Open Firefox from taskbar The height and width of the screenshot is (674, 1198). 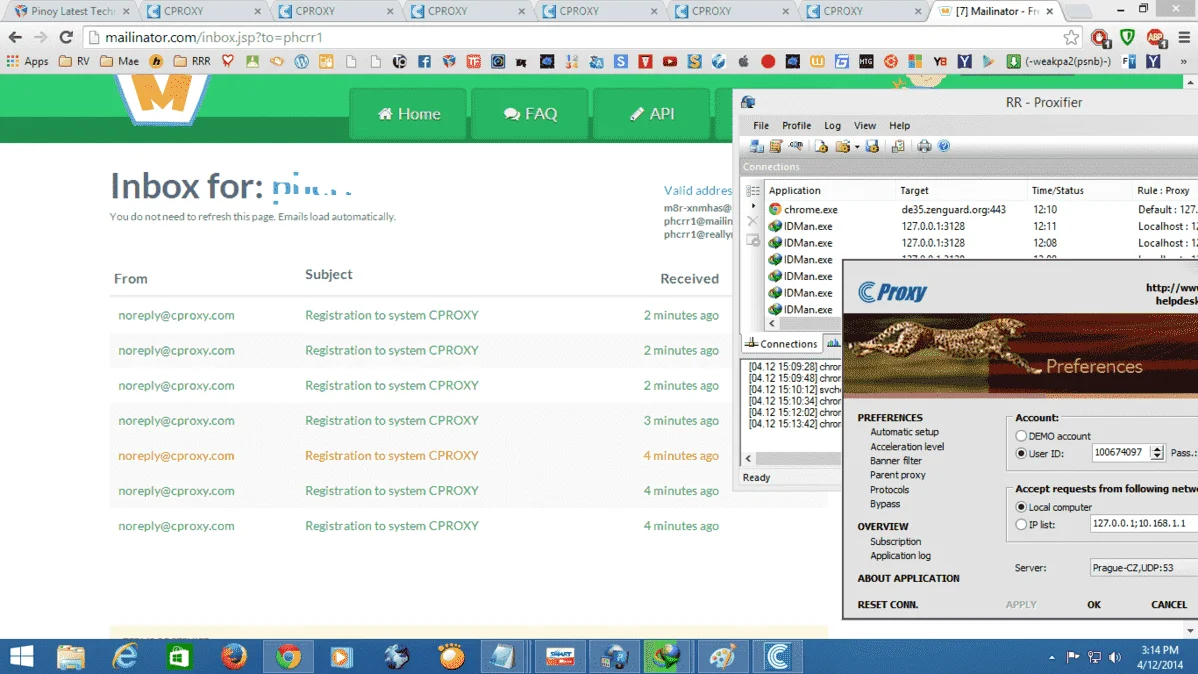[x=234, y=656]
